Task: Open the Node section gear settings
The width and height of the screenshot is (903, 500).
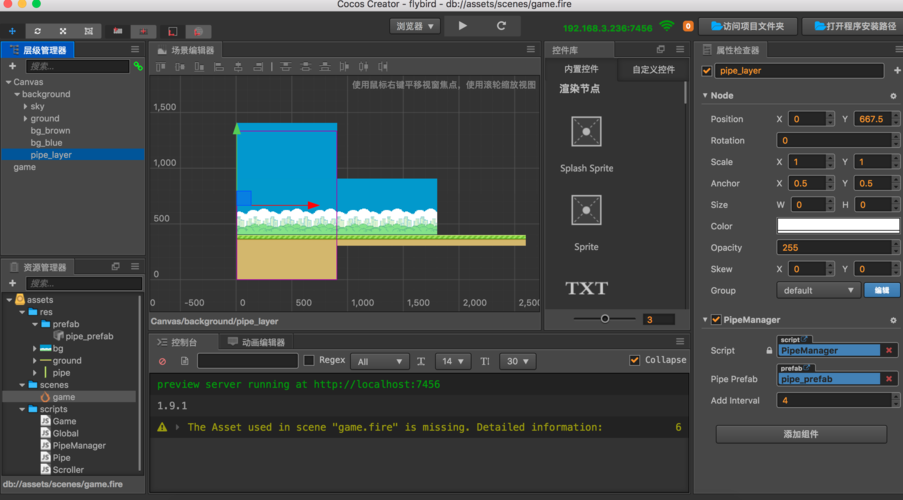Action: click(x=893, y=96)
